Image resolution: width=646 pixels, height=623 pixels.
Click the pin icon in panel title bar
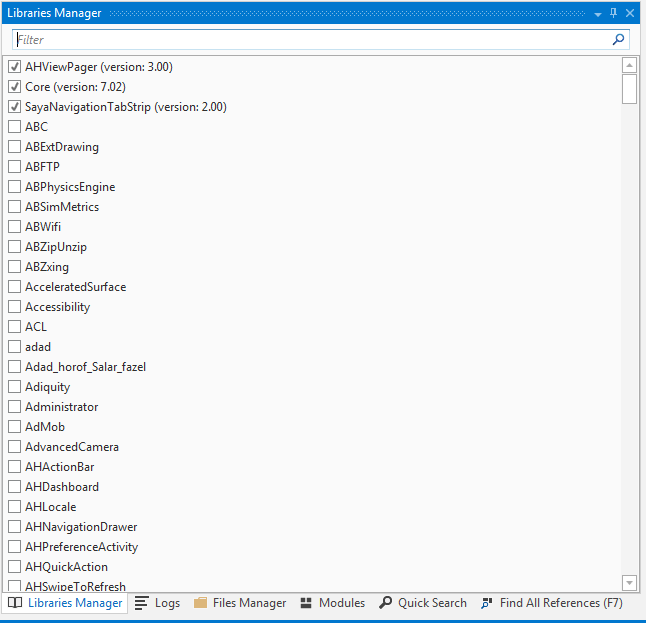point(613,13)
